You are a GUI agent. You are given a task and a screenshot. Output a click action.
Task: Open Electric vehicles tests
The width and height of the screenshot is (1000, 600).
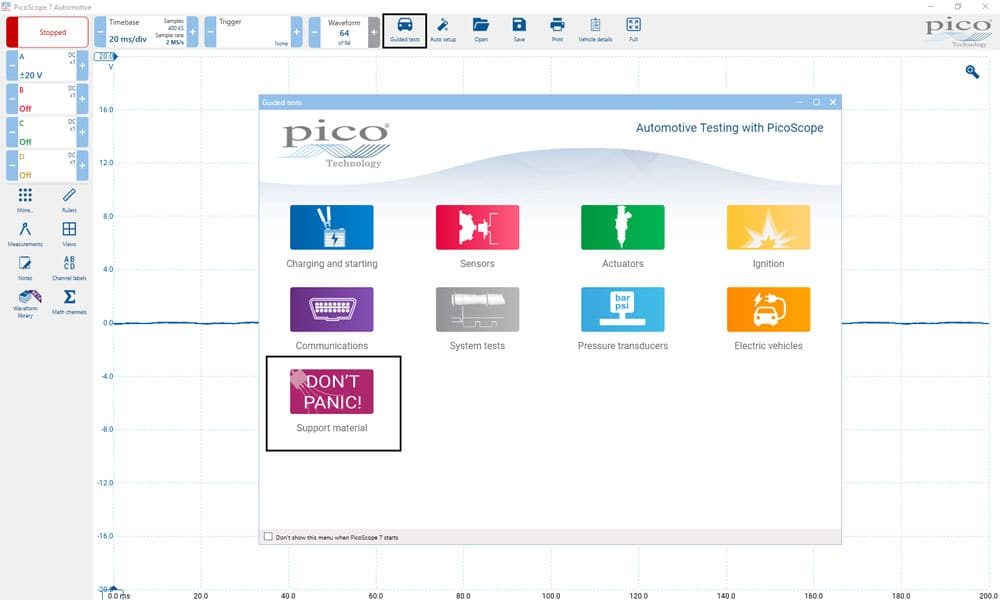[x=768, y=319]
